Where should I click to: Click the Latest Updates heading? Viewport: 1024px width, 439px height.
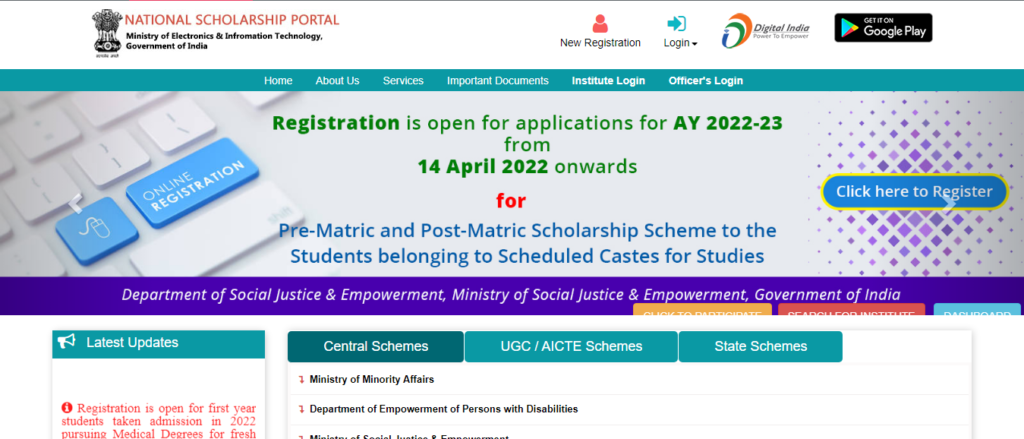(x=132, y=342)
